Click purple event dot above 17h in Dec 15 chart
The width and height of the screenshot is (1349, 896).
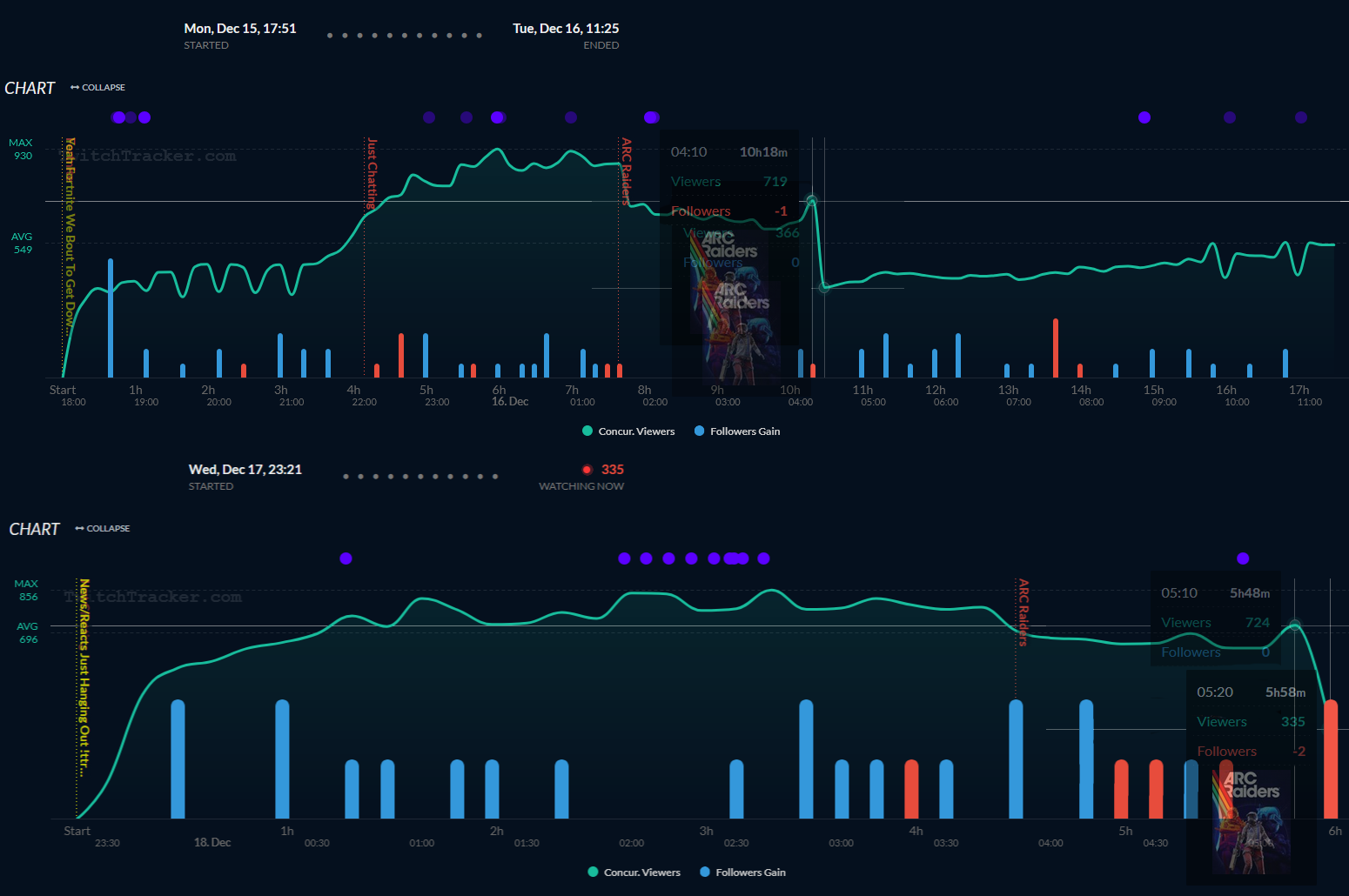(x=1301, y=117)
